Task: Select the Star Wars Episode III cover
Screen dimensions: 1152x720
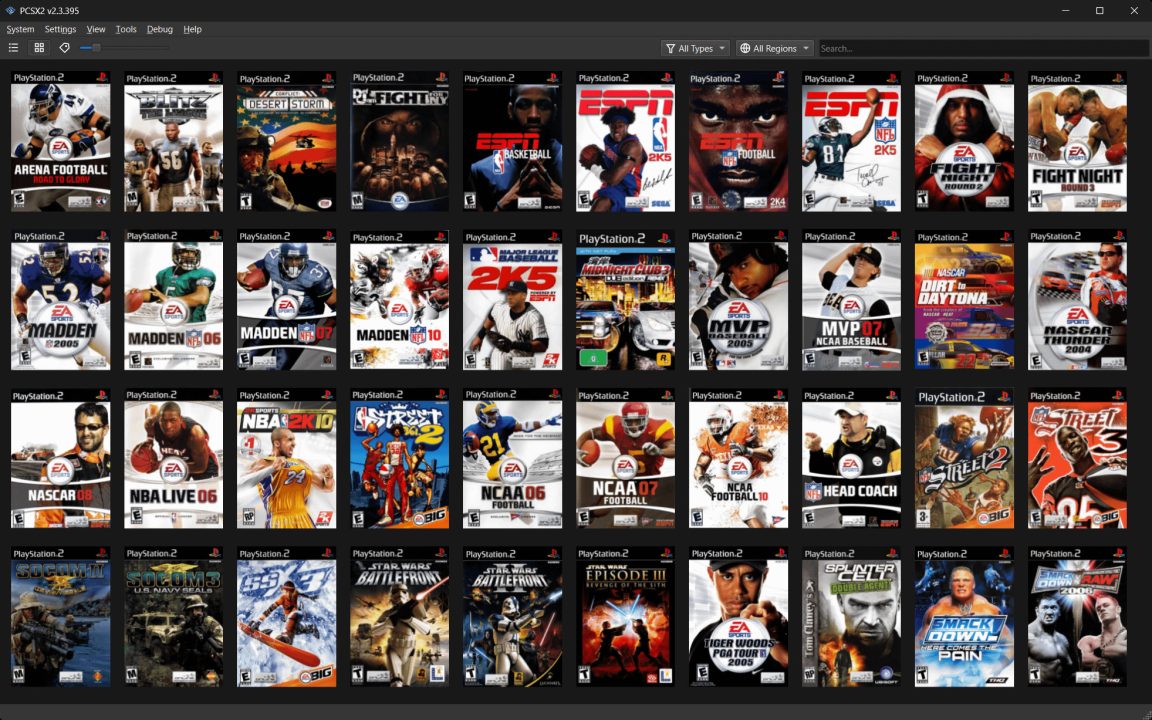Action: (625, 617)
